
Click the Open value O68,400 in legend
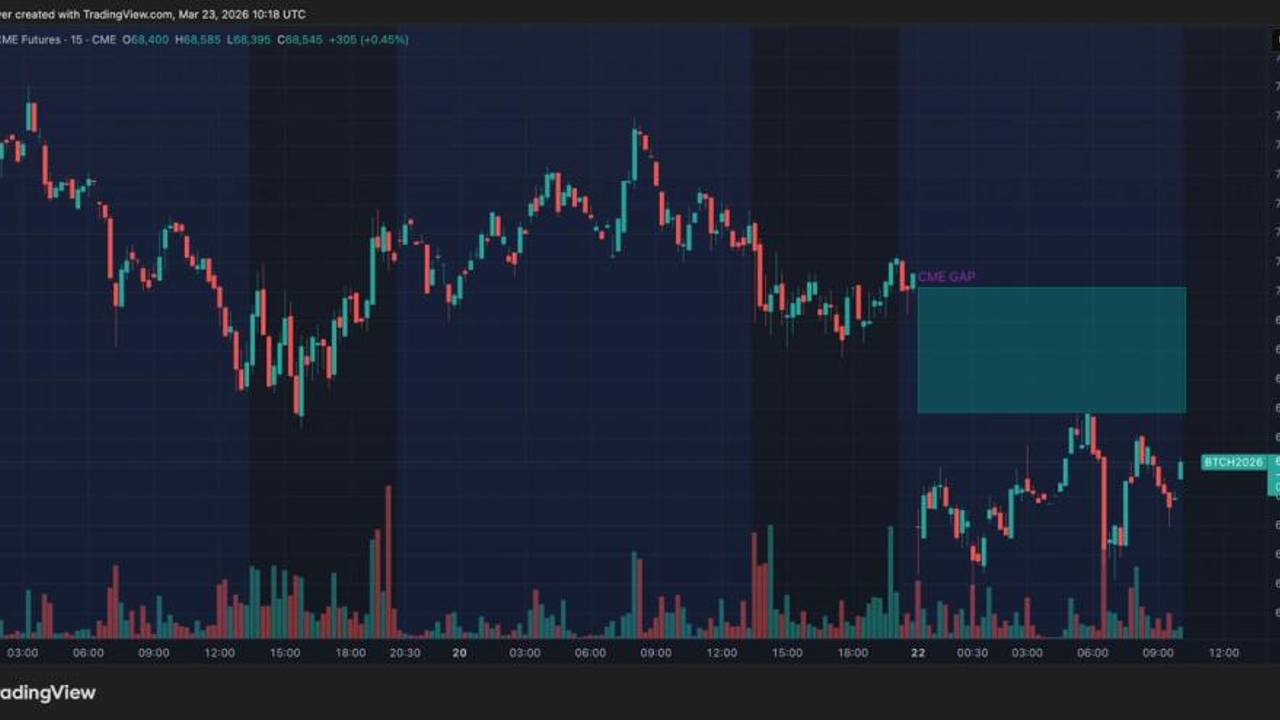(x=146, y=40)
